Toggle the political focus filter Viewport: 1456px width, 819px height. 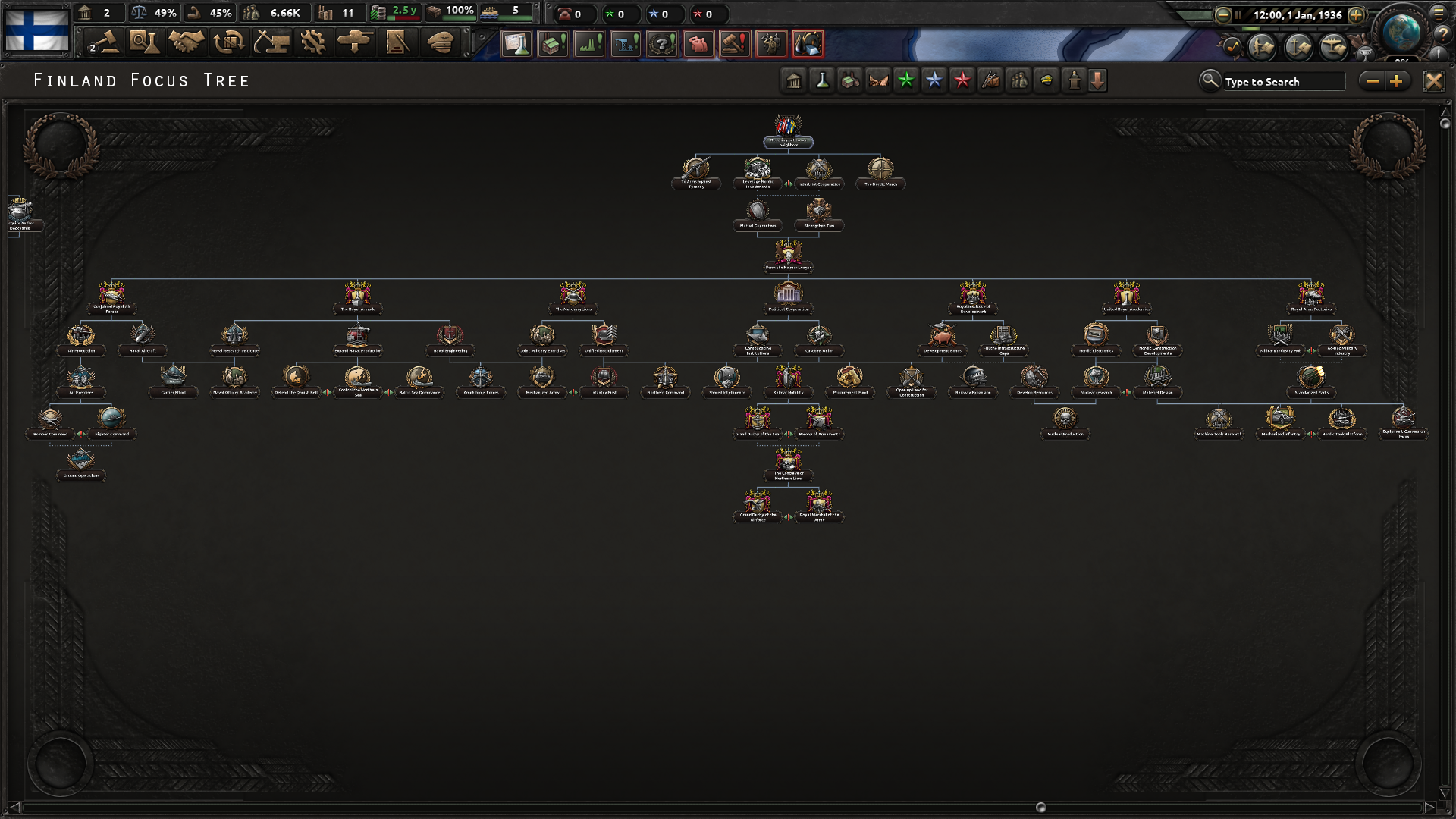pos(794,80)
